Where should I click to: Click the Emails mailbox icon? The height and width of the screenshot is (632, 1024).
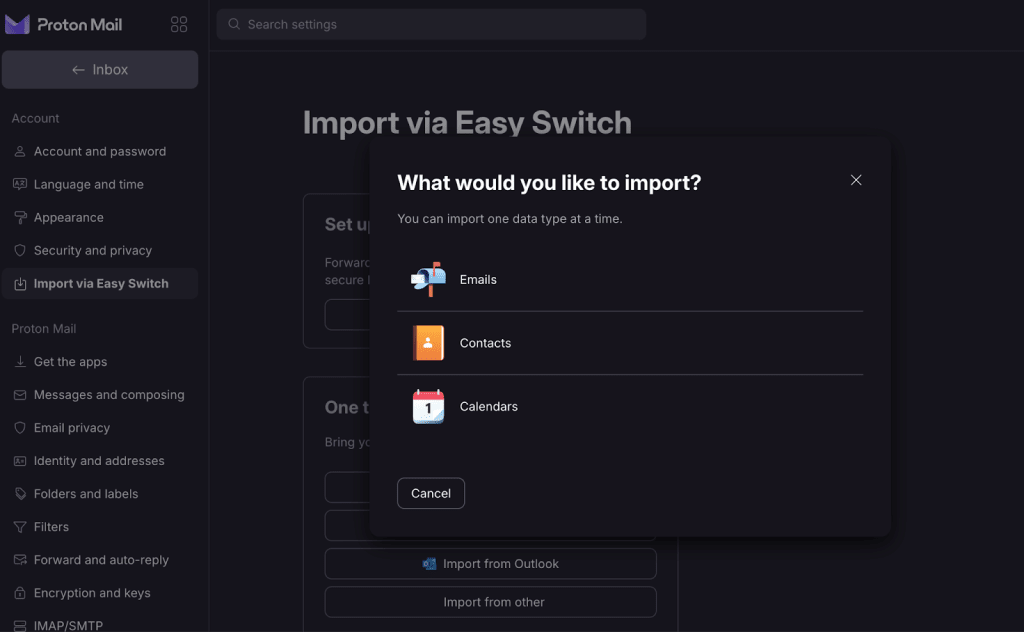pos(428,279)
